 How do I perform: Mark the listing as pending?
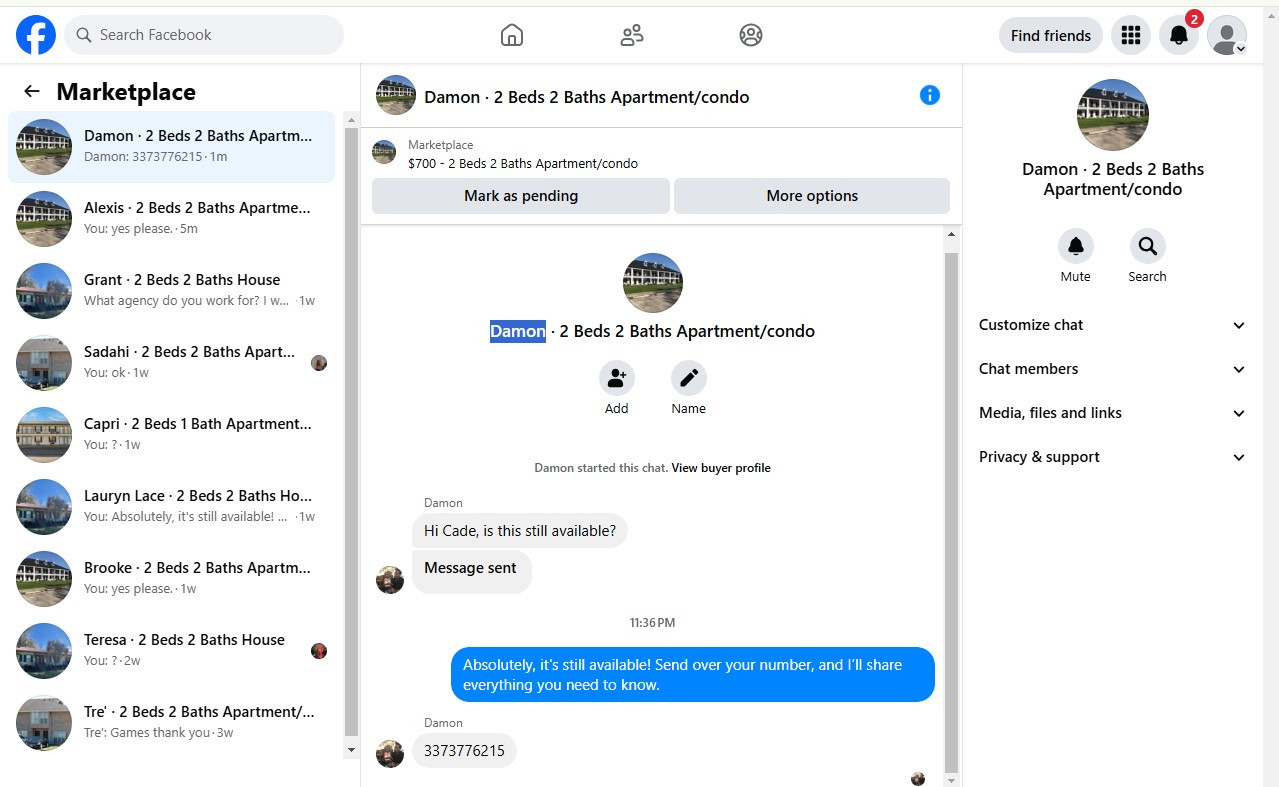click(x=521, y=196)
